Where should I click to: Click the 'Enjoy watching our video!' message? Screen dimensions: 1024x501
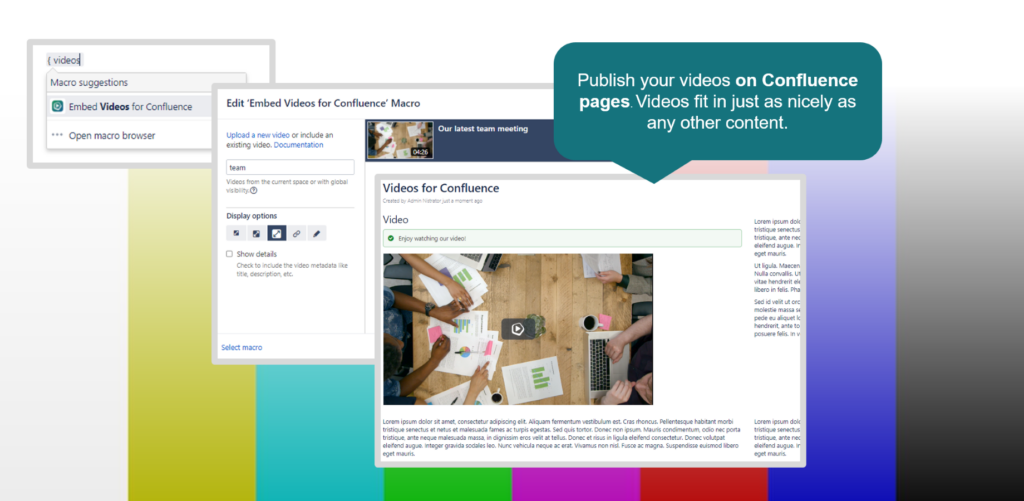click(432, 238)
